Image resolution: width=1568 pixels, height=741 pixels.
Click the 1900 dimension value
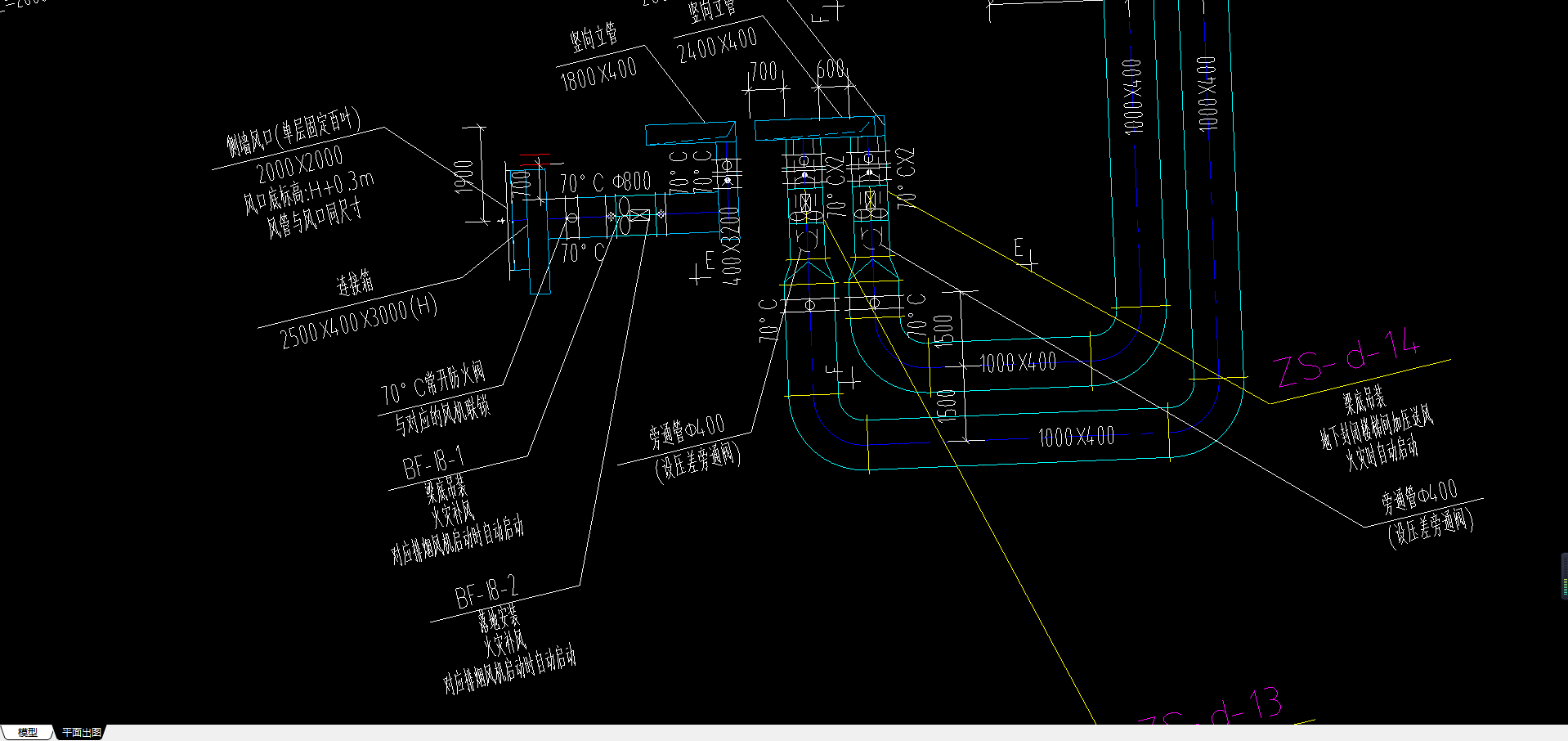pos(464,178)
